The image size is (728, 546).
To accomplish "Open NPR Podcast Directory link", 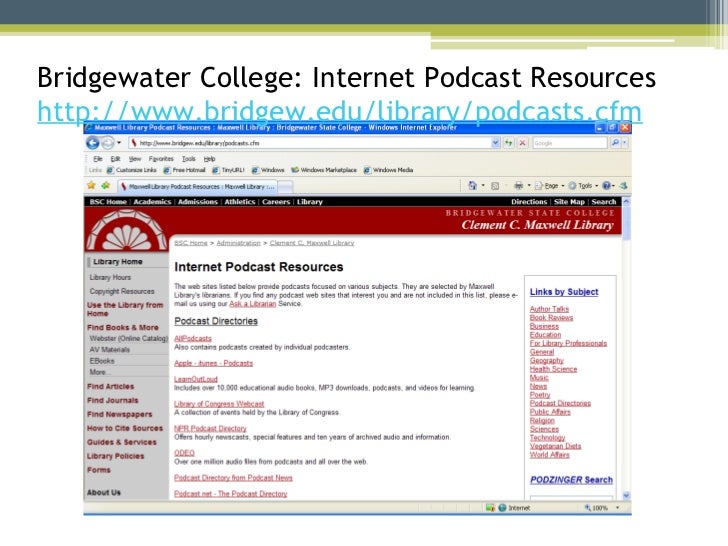I will pyautogui.click(x=210, y=428).
